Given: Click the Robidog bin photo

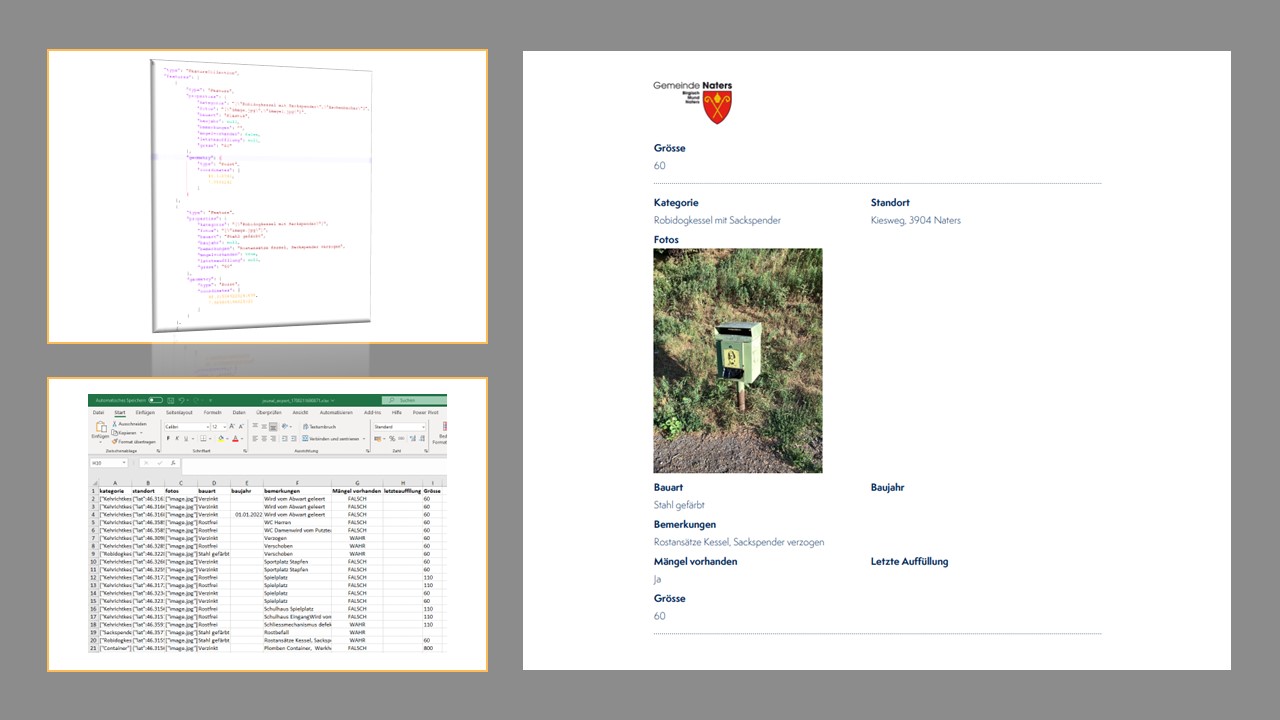Looking at the screenshot, I should click(x=737, y=360).
